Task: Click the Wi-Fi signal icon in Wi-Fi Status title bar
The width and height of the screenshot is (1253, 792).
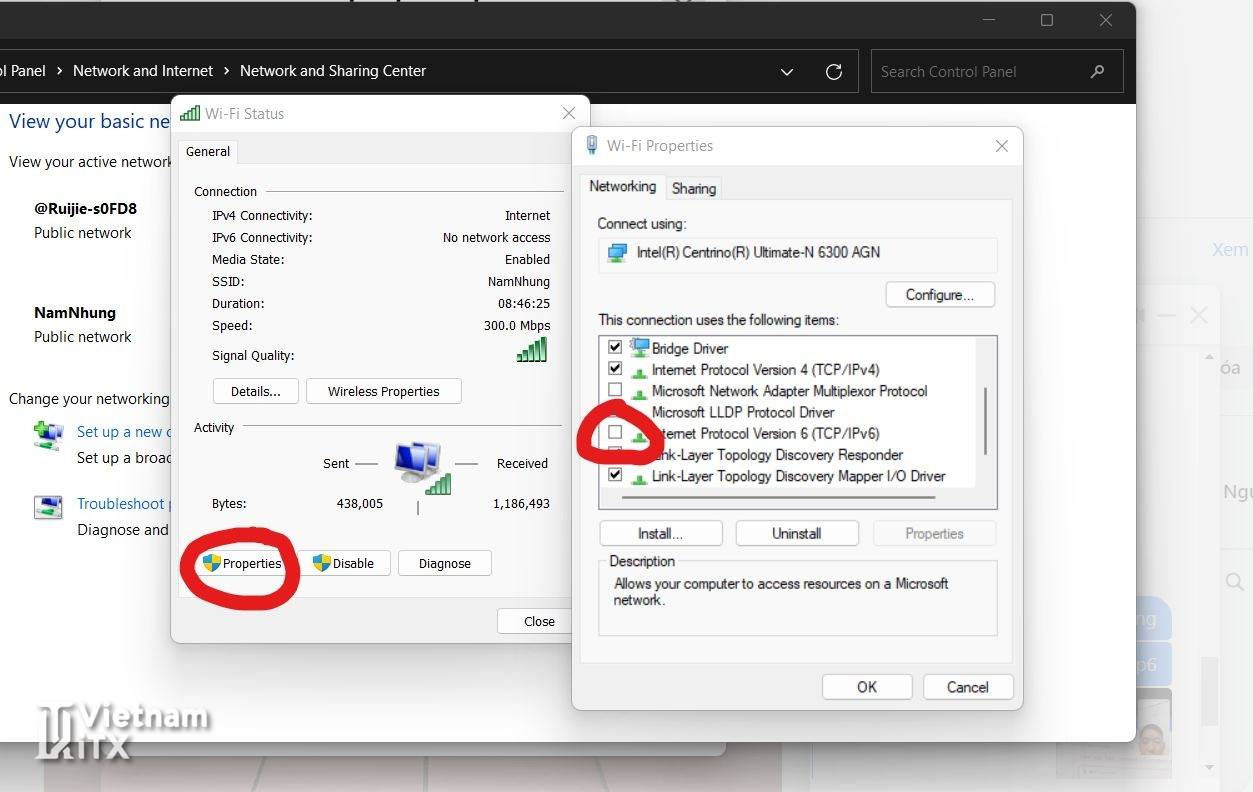Action: pos(190,113)
